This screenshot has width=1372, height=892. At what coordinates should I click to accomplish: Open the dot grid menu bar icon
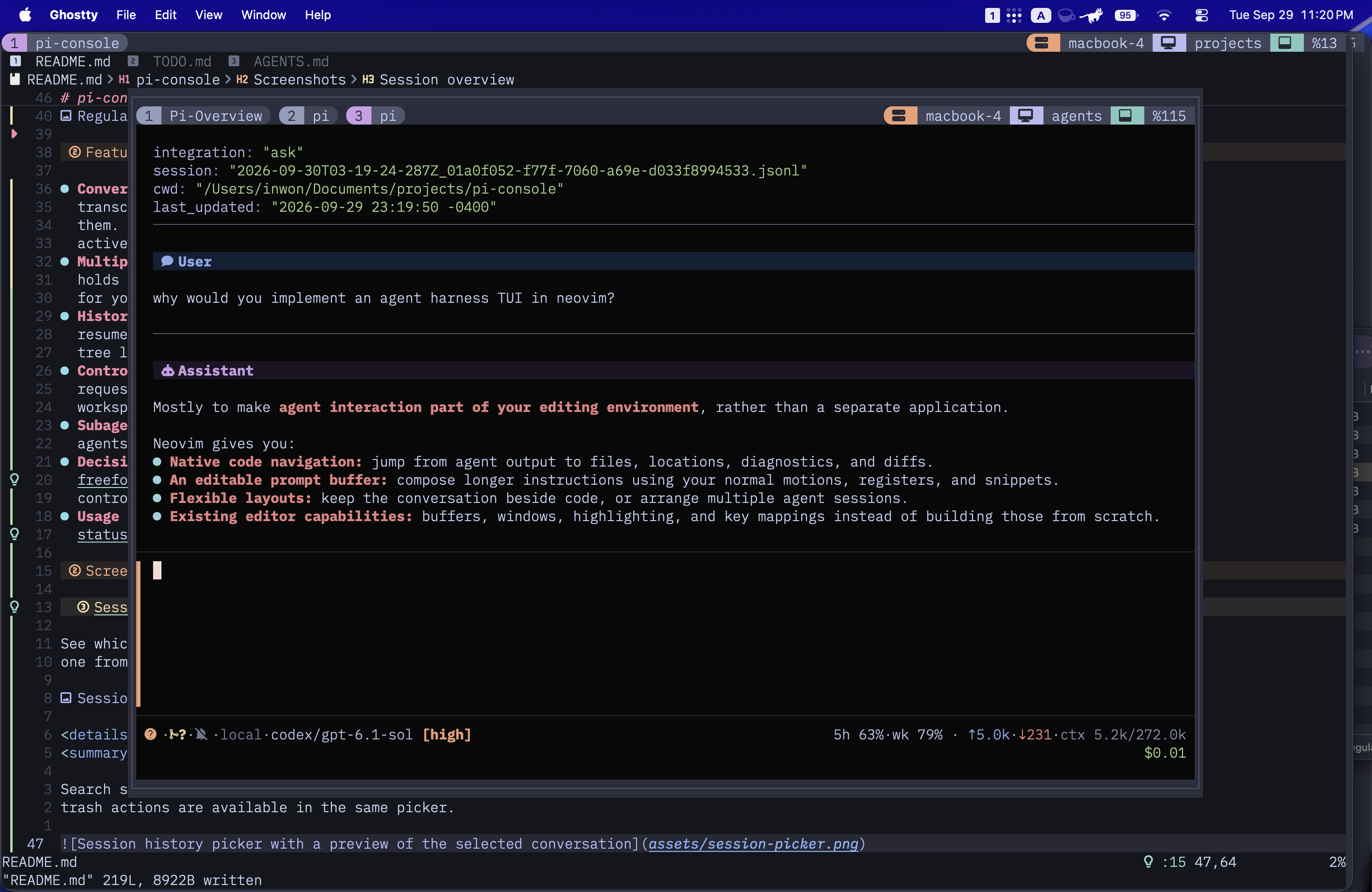(1014, 15)
